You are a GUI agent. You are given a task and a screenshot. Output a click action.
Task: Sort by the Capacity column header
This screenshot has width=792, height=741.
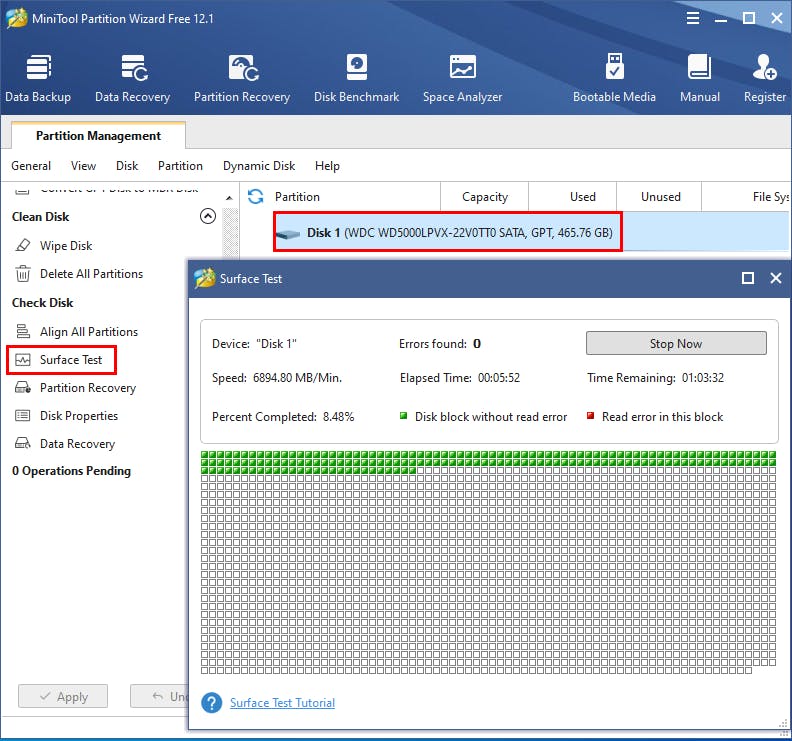click(485, 196)
